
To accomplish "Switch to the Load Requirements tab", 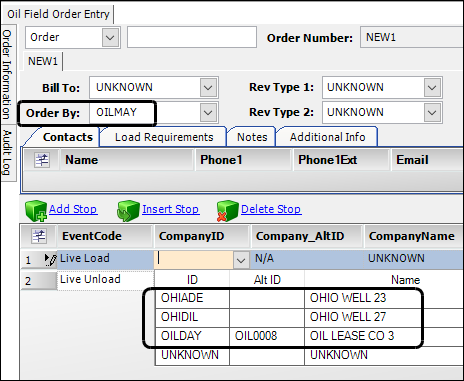I will [164, 137].
